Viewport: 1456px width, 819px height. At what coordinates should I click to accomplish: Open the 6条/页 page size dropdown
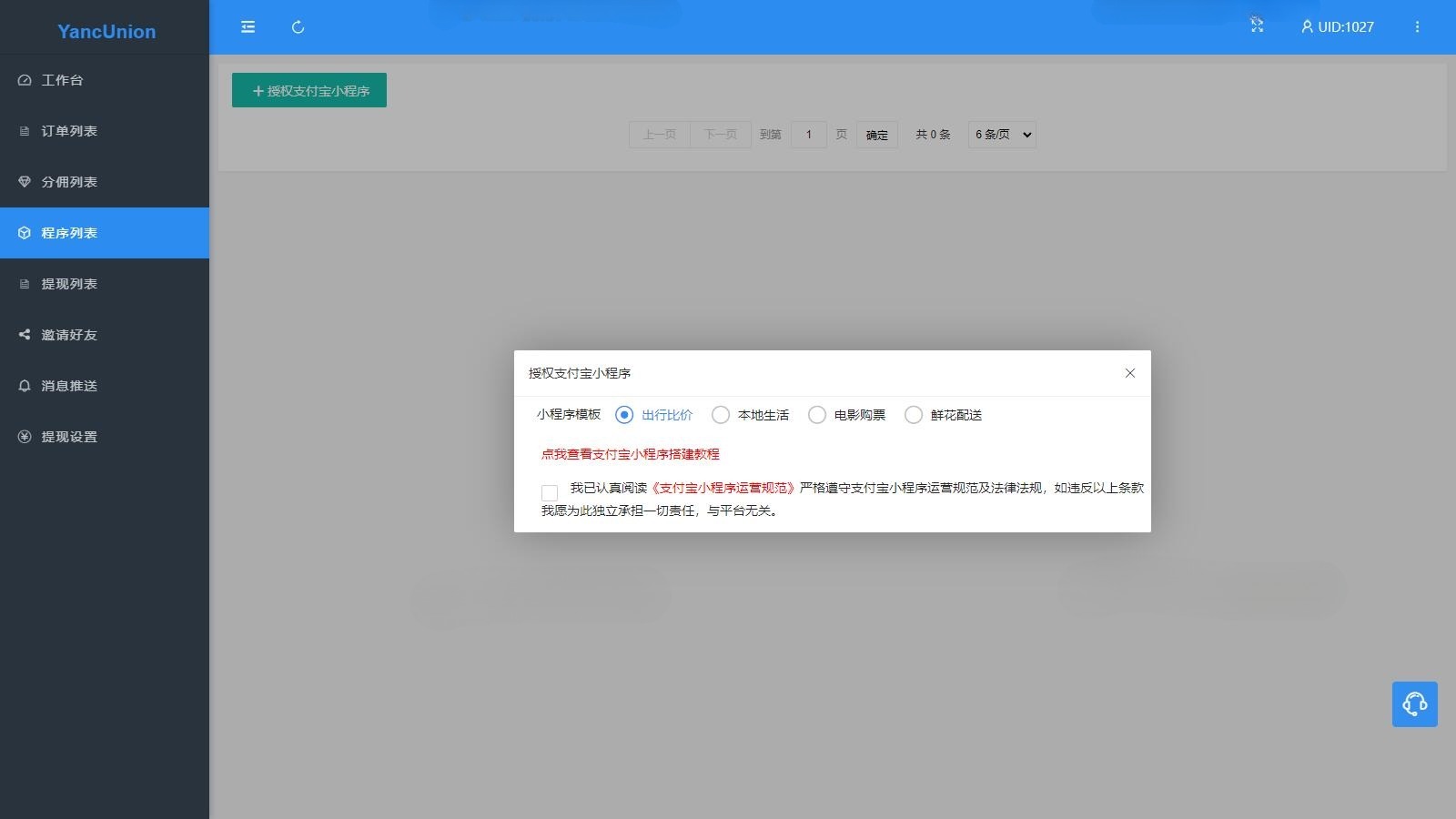(x=1001, y=134)
